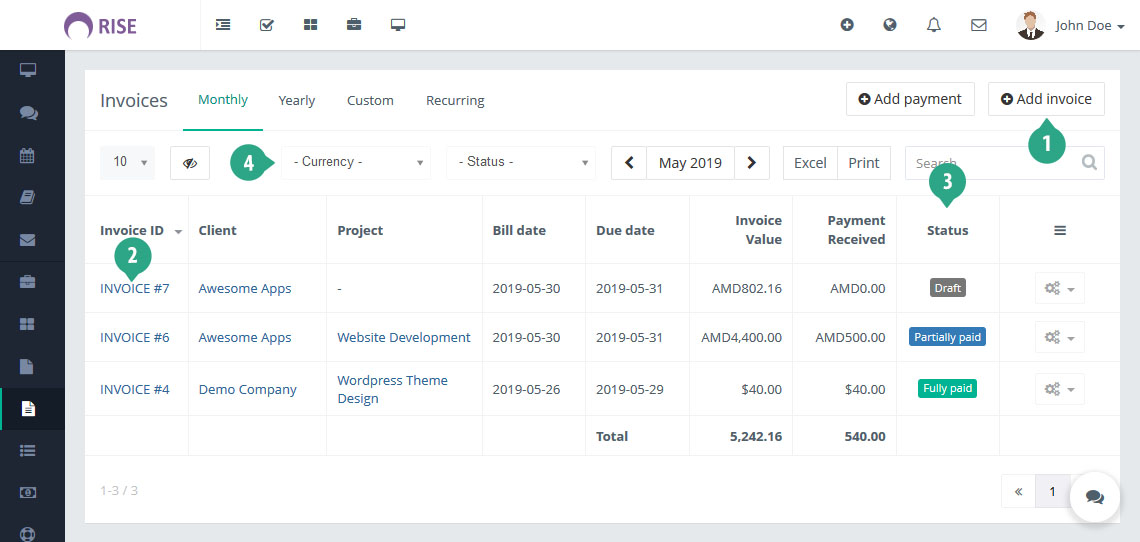1140x542 pixels.
Task: Open the floating chat bubble button
Action: tap(1095, 497)
